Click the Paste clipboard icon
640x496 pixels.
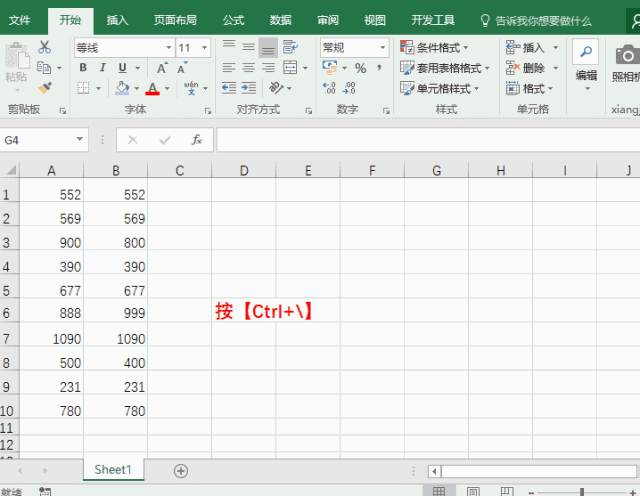[17, 56]
